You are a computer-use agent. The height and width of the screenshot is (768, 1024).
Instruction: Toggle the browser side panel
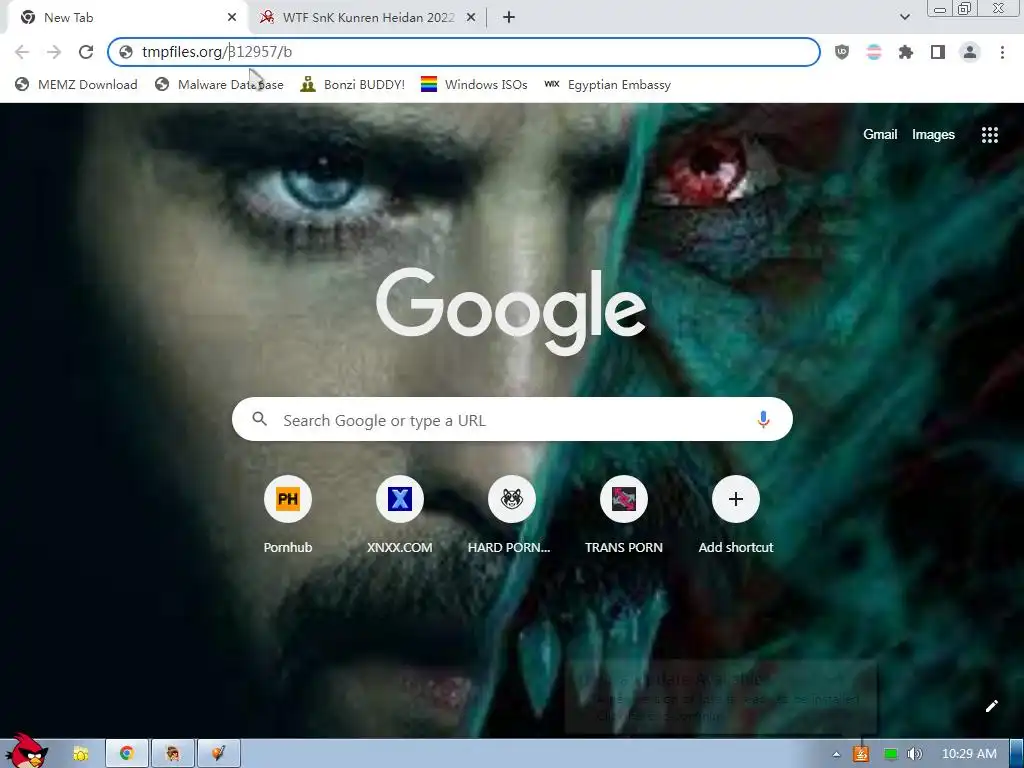click(938, 52)
